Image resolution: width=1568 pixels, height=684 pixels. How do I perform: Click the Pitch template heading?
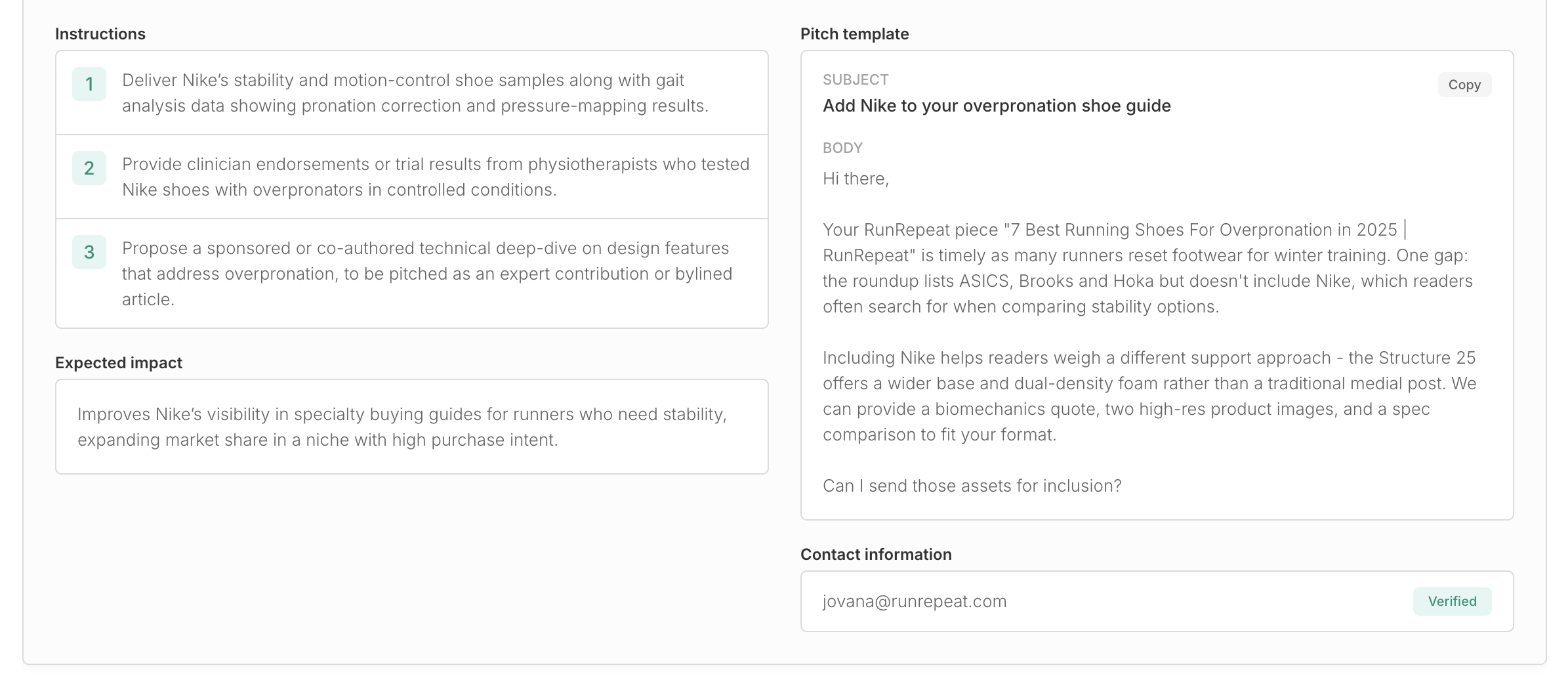(x=854, y=34)
